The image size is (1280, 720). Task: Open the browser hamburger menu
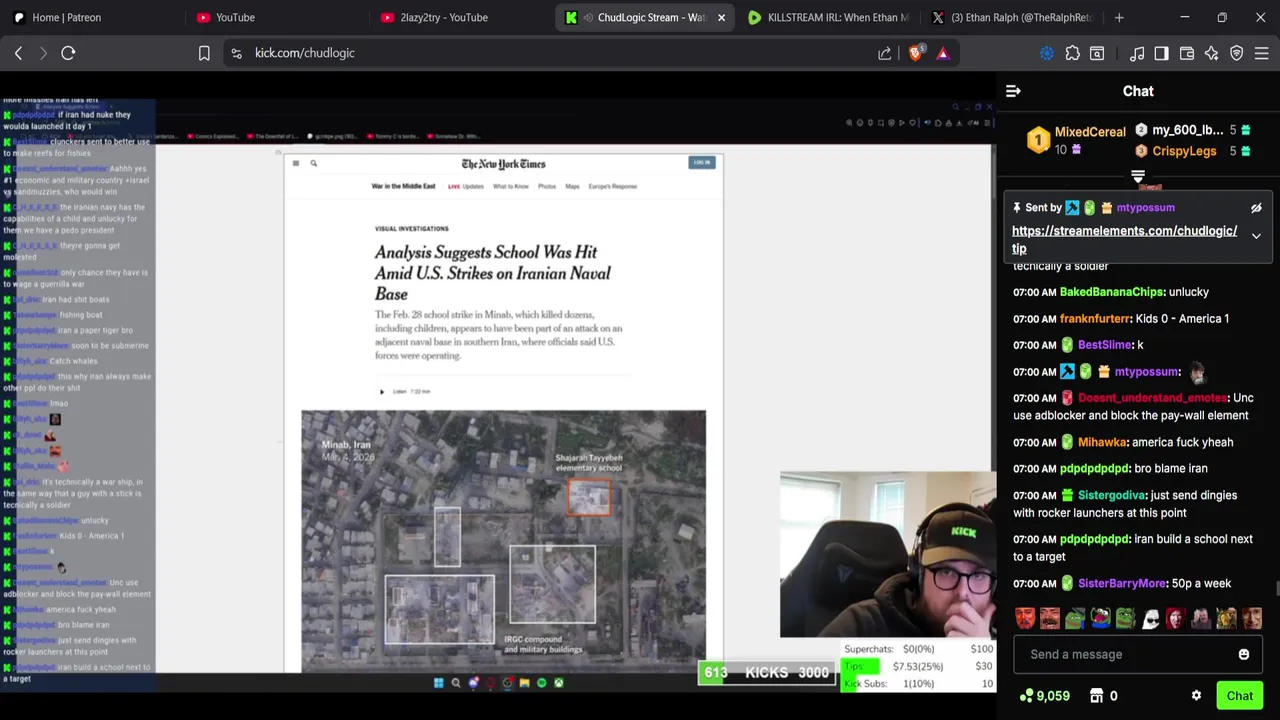pos(1262,53)
